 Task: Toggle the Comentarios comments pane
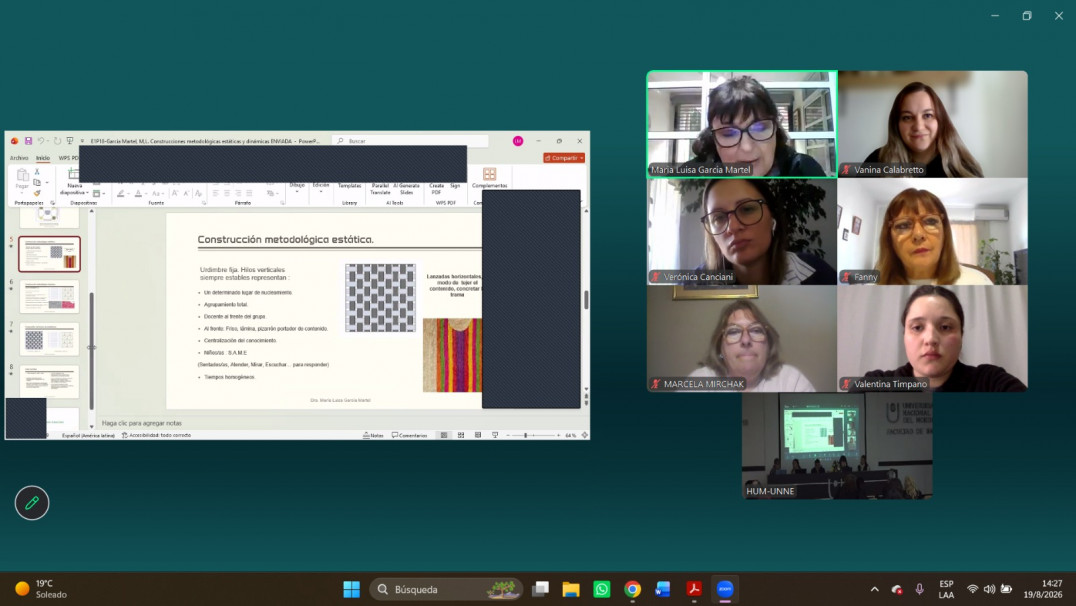[409, 435]
